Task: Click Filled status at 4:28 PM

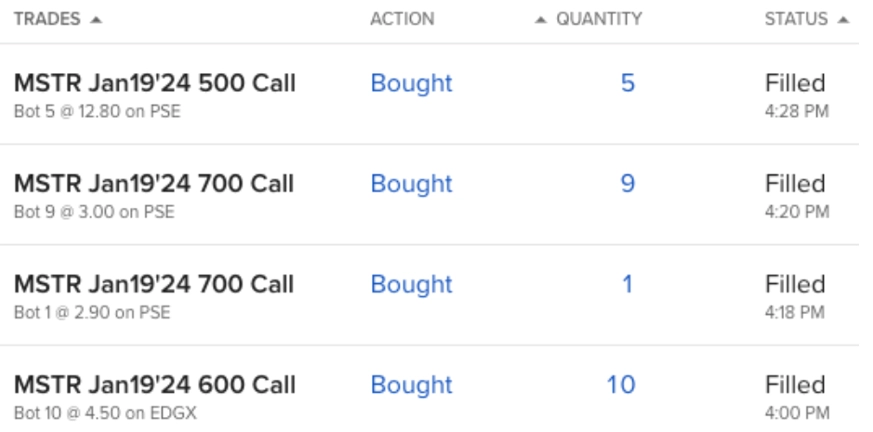Action: coord(795,84)
